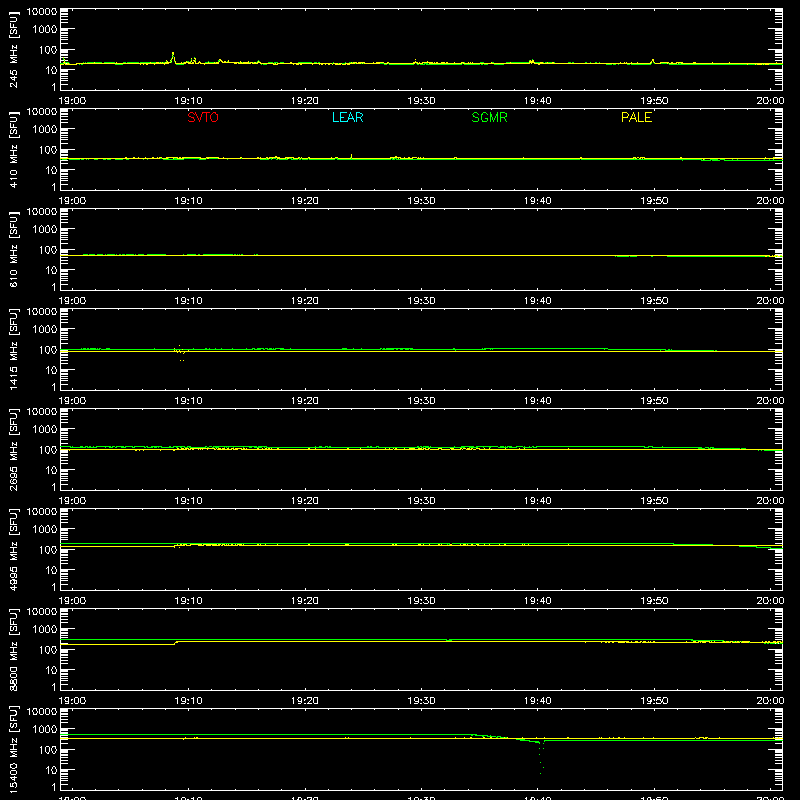800x800 pixels.
Task: Click the 100 y-axis value of 610 MHz plot
Action: pos(48,249)
